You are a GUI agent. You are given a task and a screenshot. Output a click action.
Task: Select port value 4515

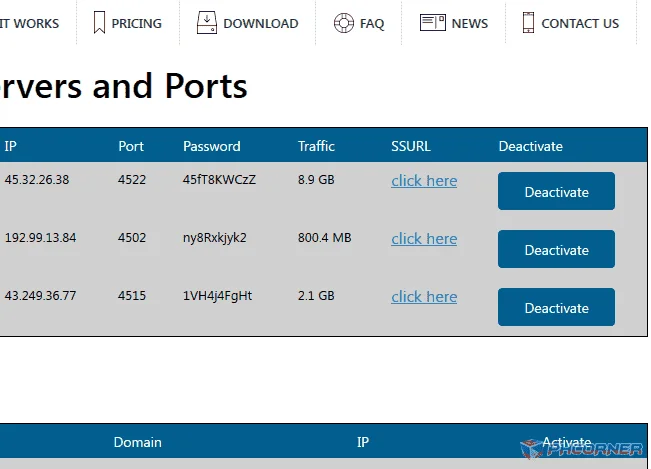[132, 296]
